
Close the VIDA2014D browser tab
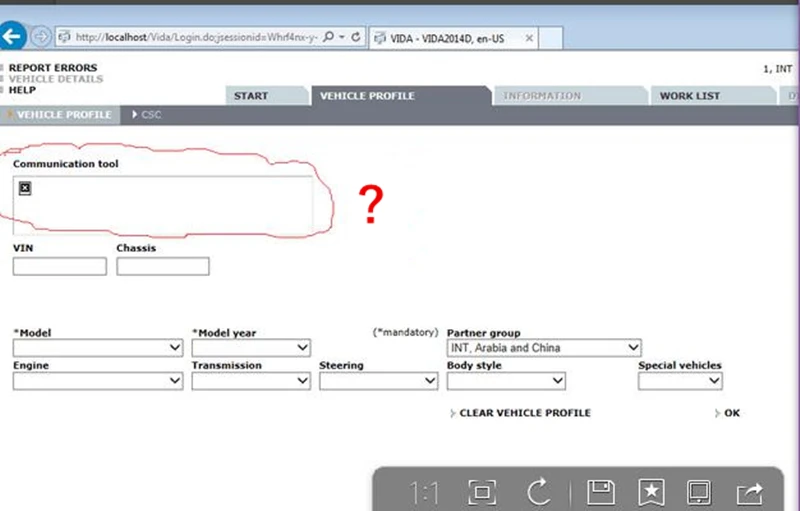pyautogui.click(x=529, y=38)
